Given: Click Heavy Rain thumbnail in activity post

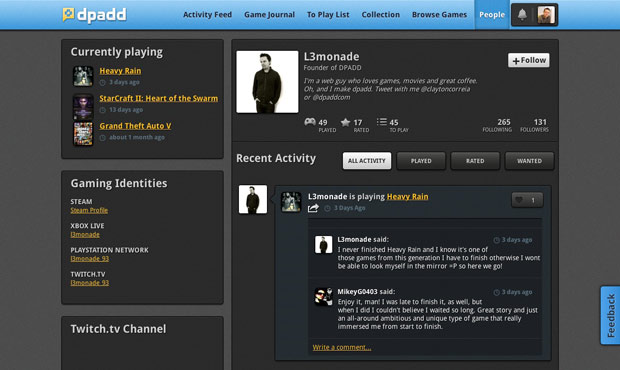Looking at the screenshot, I should click(x=291, y=202).
